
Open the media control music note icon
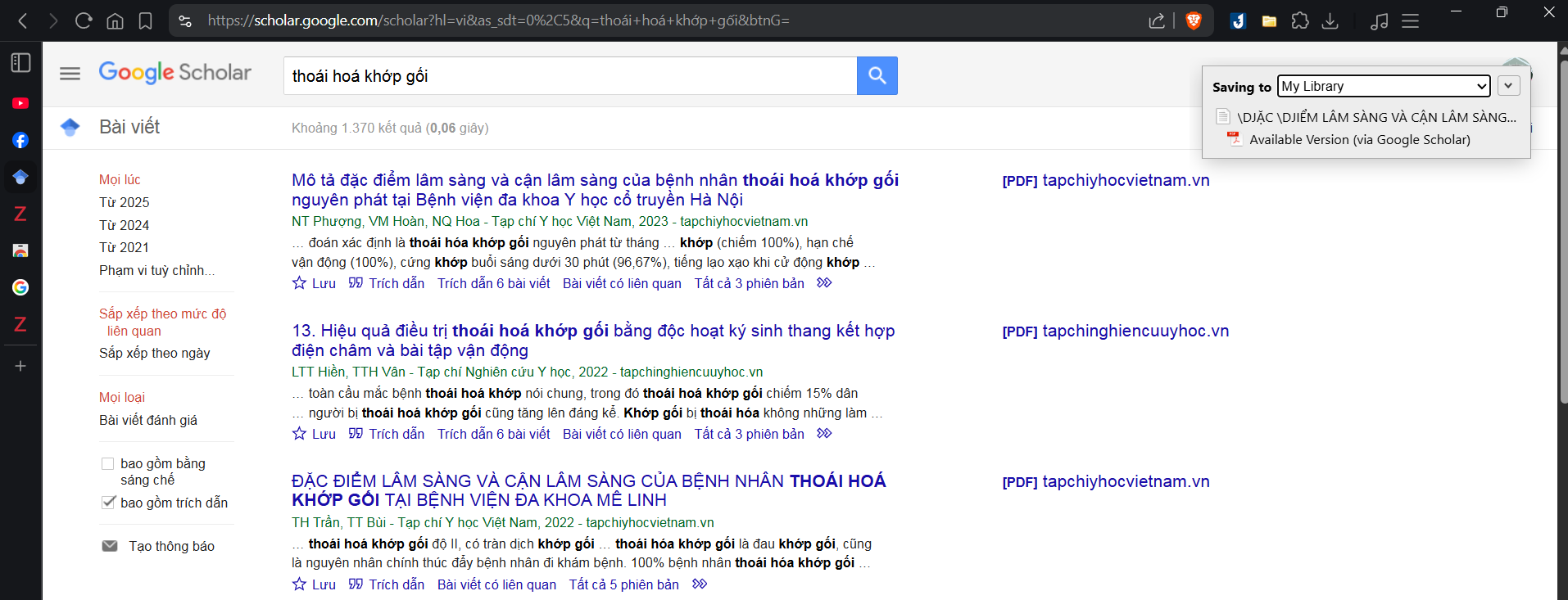pos(1380,20)
